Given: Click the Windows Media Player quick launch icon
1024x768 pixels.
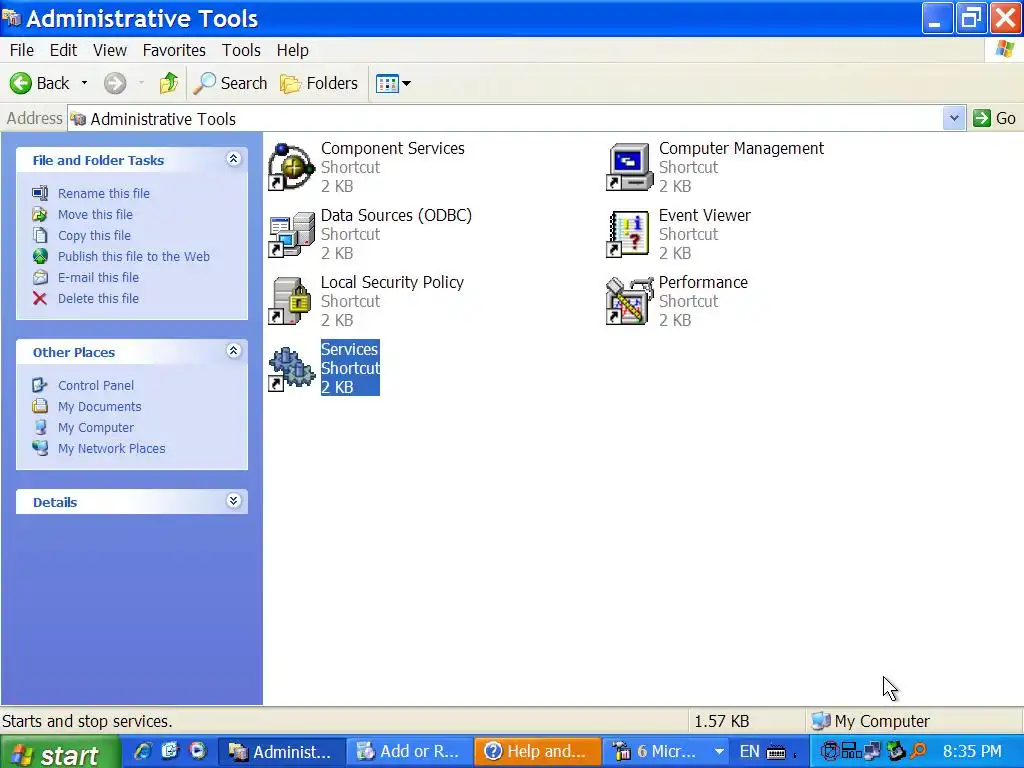Looking at the screenshot, I should coord(198,751).
